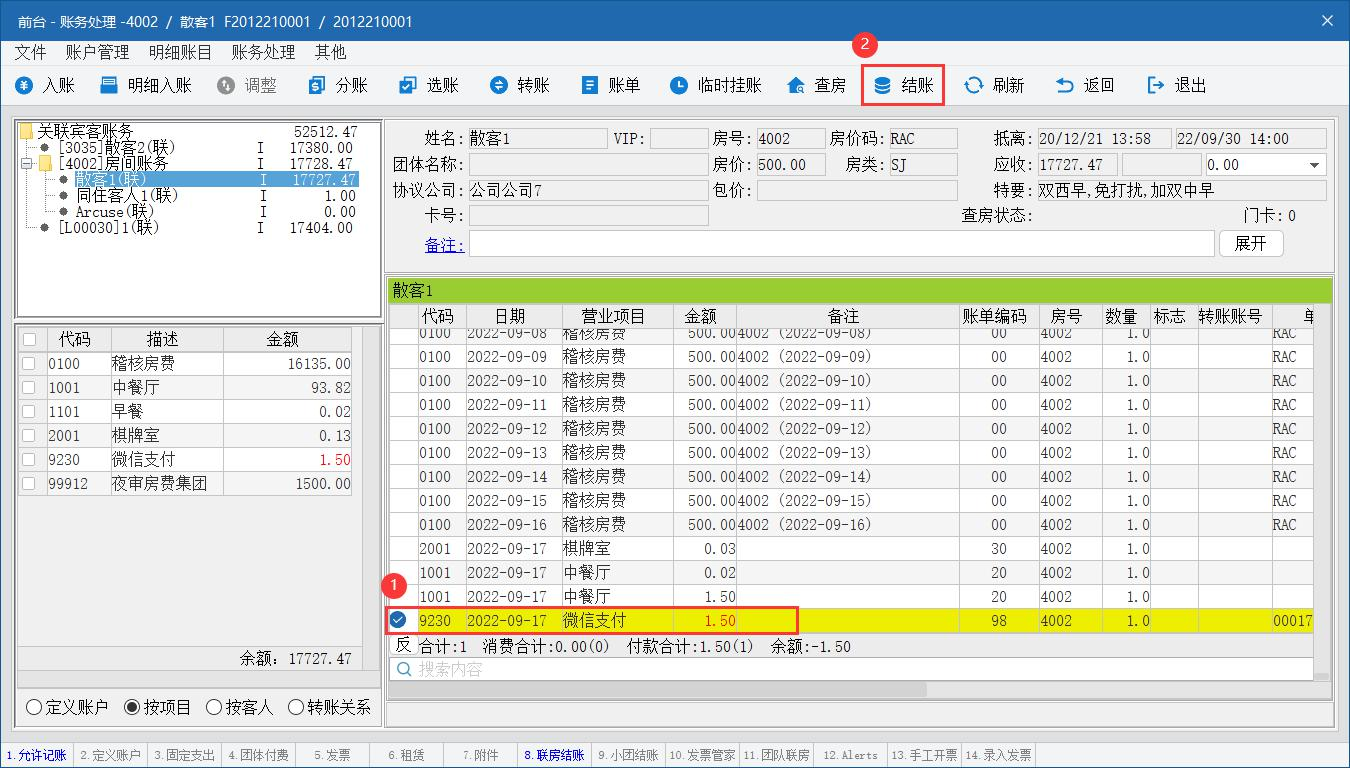Collapse the [4002]房间账务 tree node

(26, 163)
